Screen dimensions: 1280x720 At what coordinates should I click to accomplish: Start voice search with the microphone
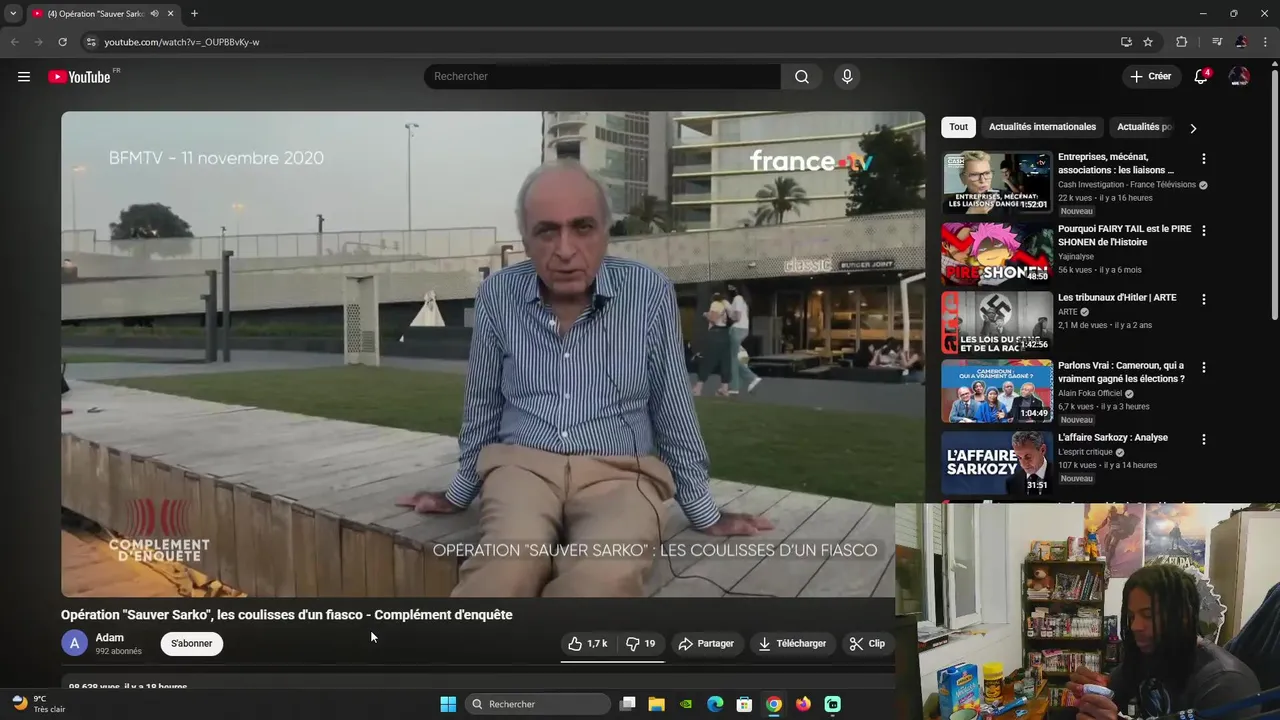(847, 77)
